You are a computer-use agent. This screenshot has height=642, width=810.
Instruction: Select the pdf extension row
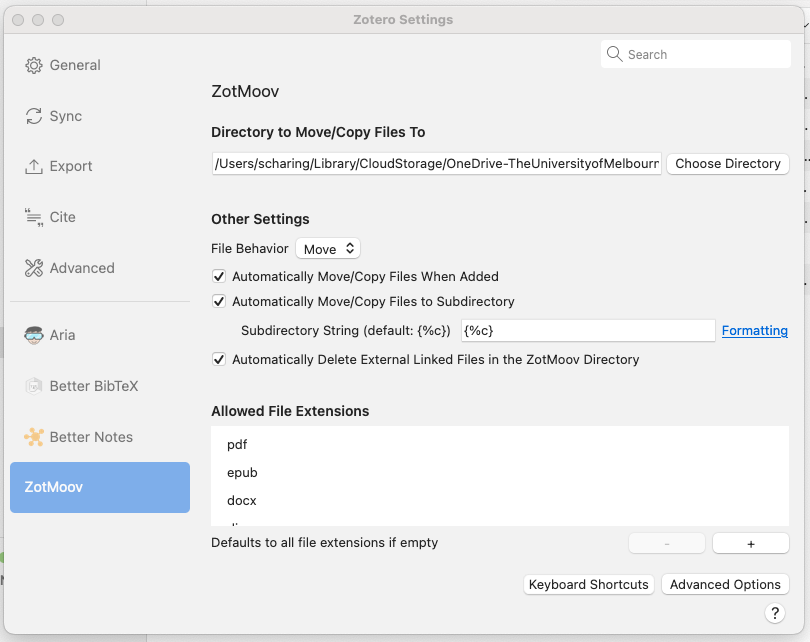click(500, 445)
